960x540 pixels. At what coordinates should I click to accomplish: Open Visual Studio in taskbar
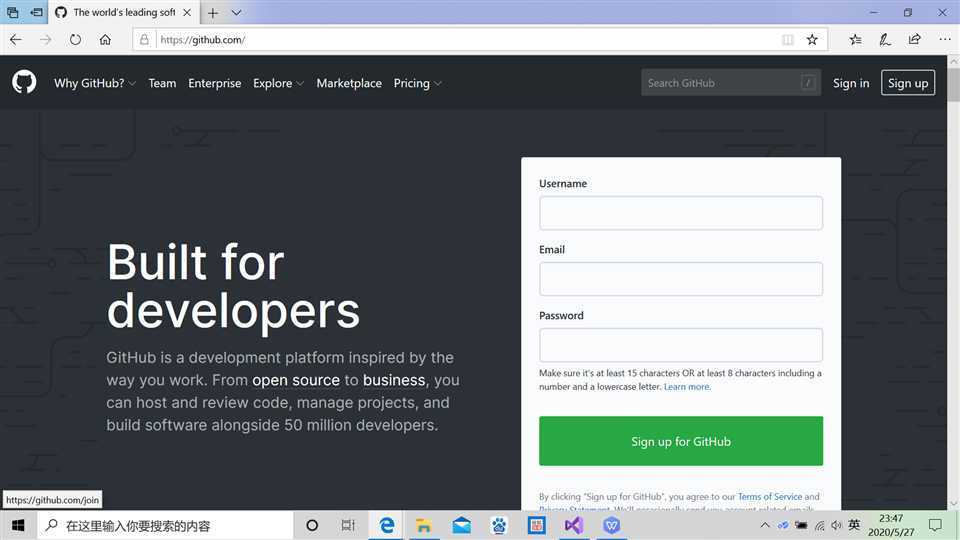pos(574,525)
